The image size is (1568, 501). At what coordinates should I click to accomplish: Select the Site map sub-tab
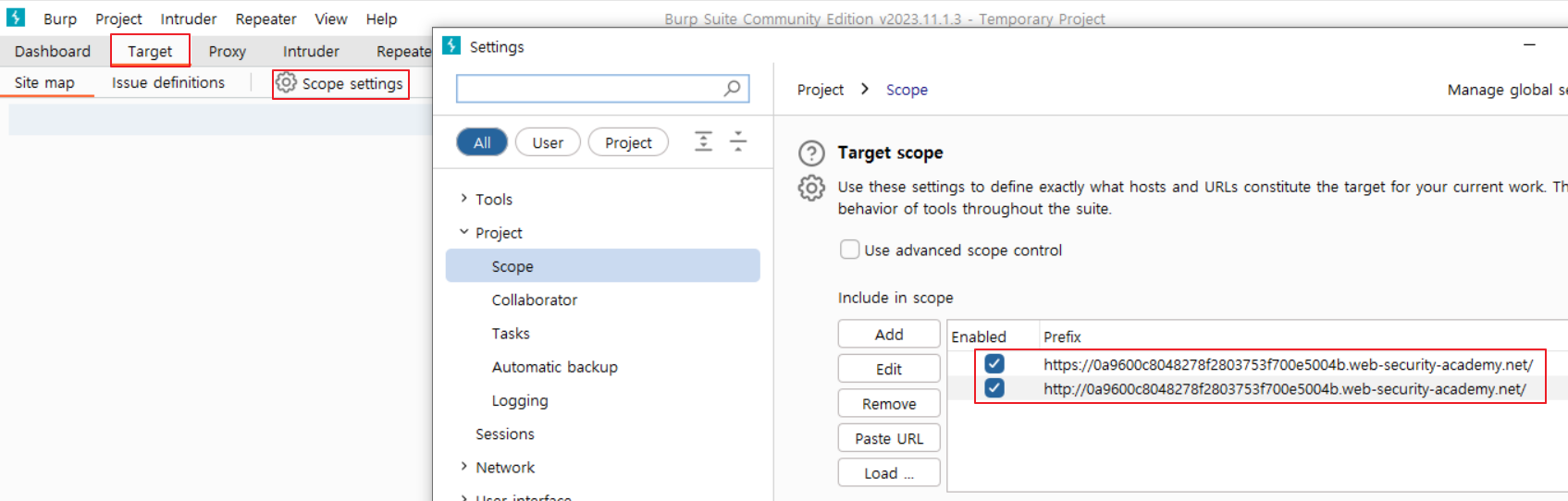(44, 82)
